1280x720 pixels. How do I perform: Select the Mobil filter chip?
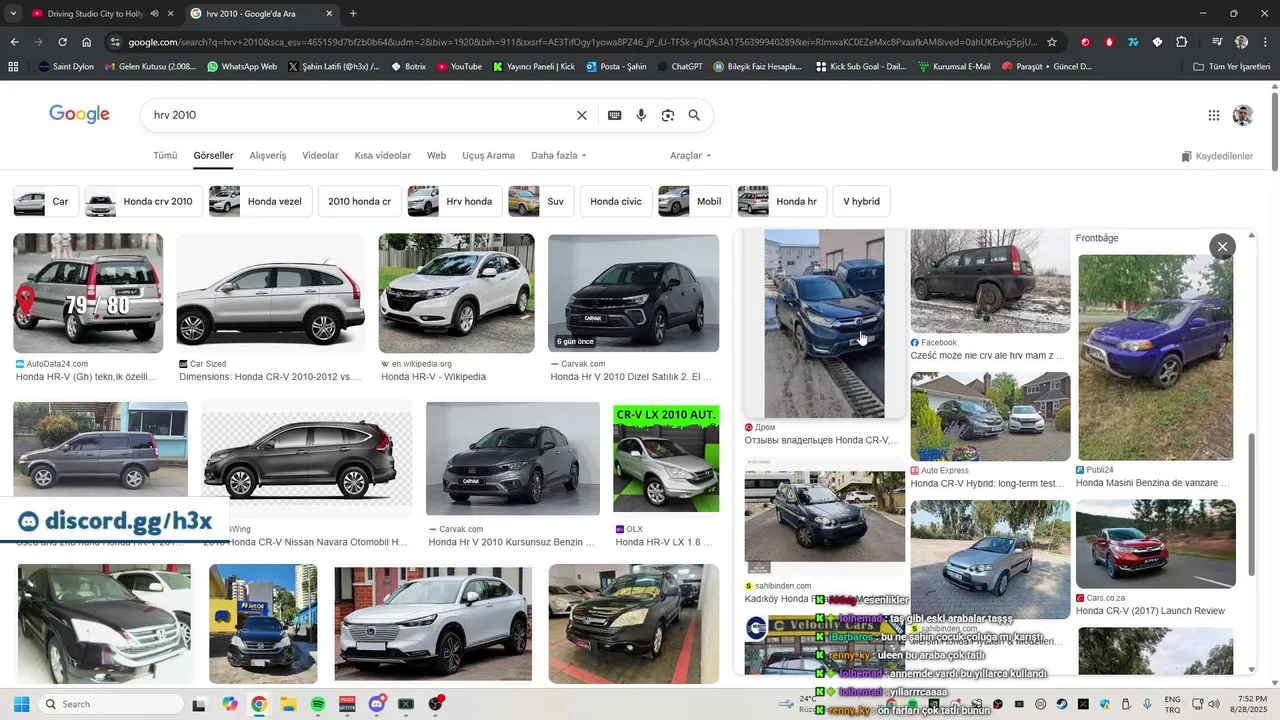tap(694, 201)
